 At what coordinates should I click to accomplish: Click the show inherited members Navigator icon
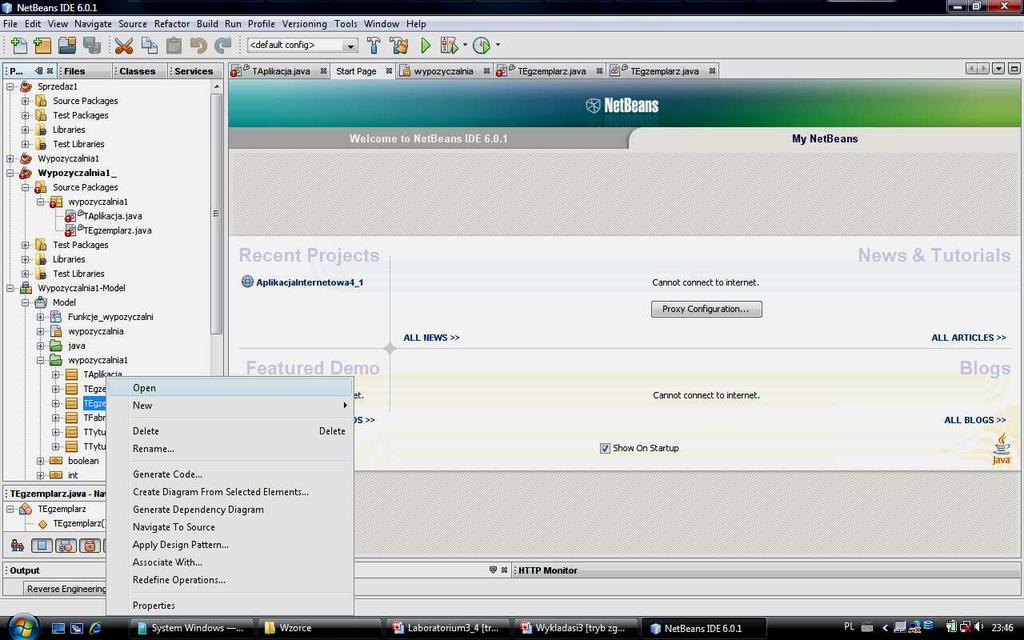point(18,545)
